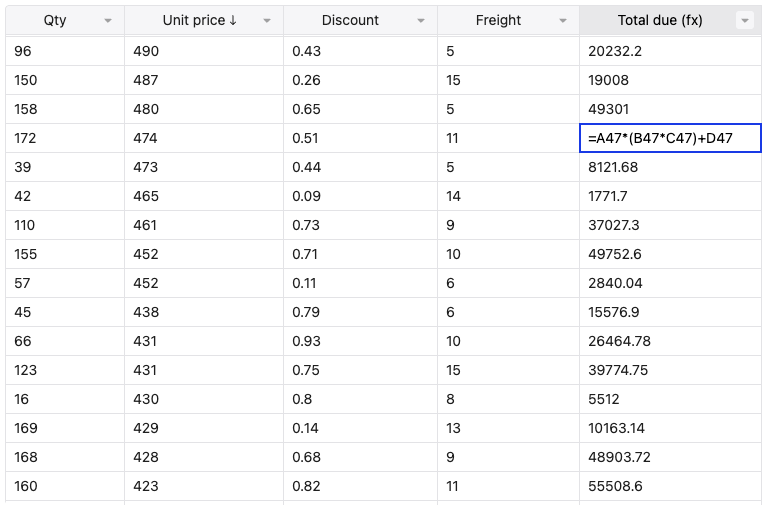Select the Discount cell showing 0.93
This screenshot has width=778, height=516.
tap(361, 341)
